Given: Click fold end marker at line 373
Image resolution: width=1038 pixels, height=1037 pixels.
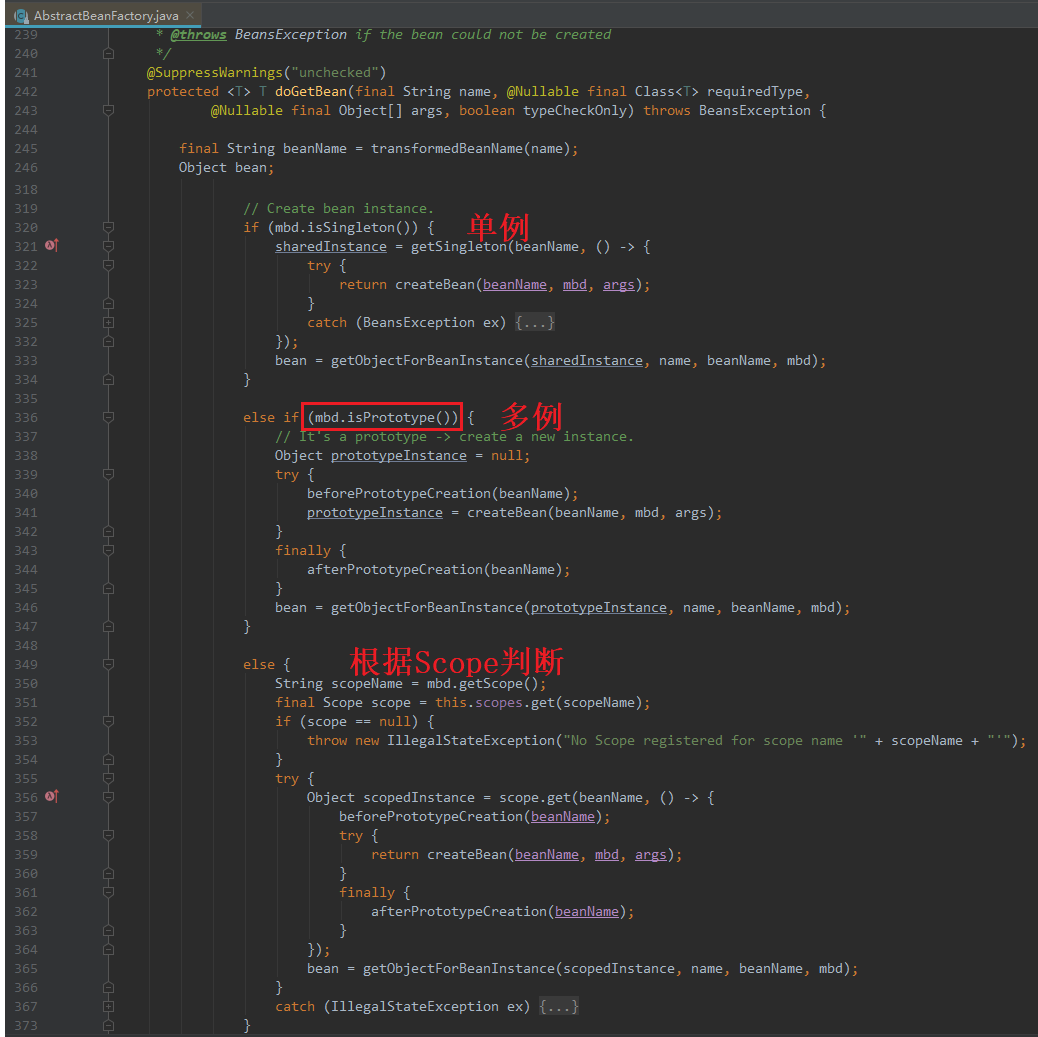Looking at the screenshot, I should [109, 1026].
